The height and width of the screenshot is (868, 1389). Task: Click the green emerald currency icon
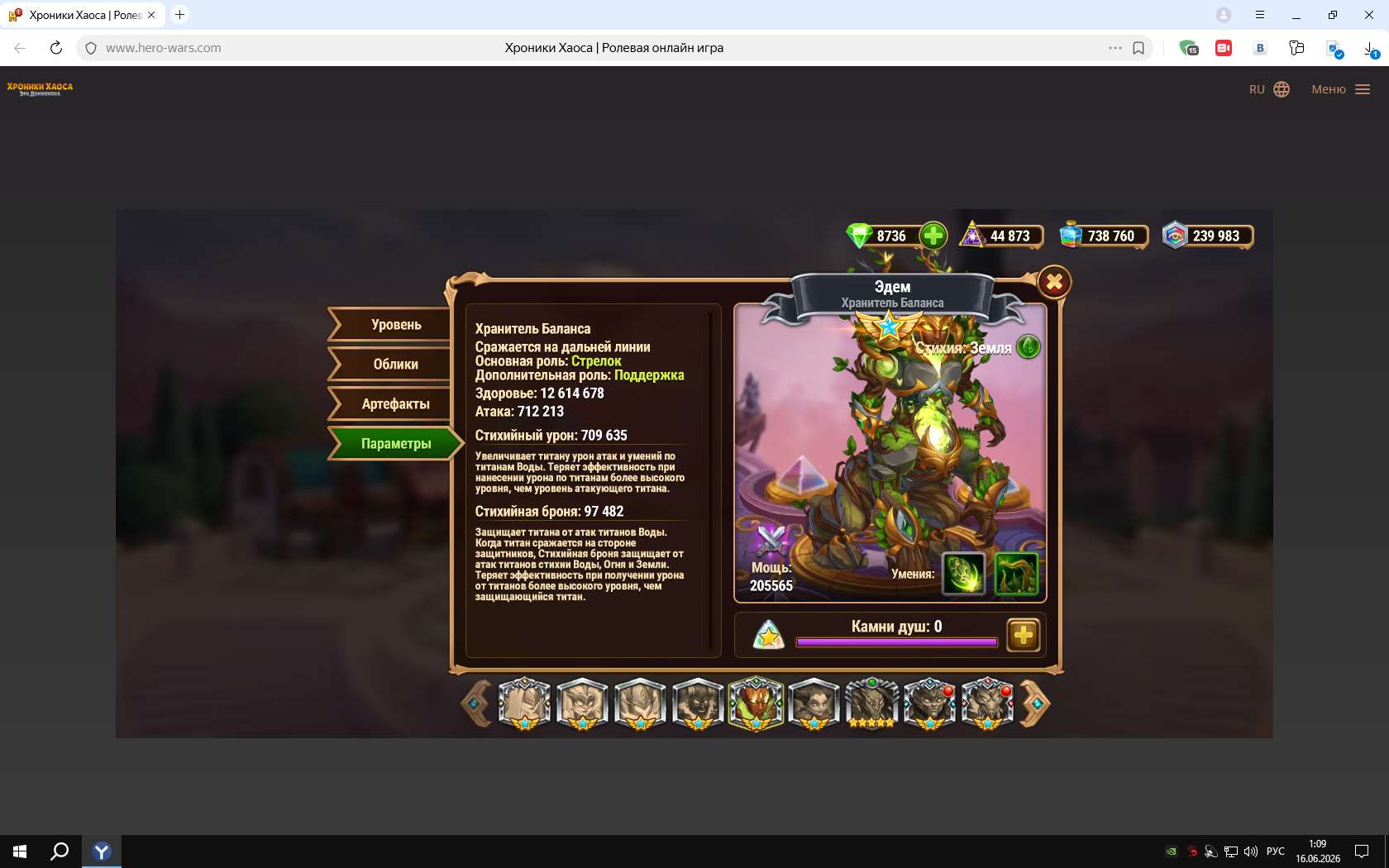tap(859, 236)
